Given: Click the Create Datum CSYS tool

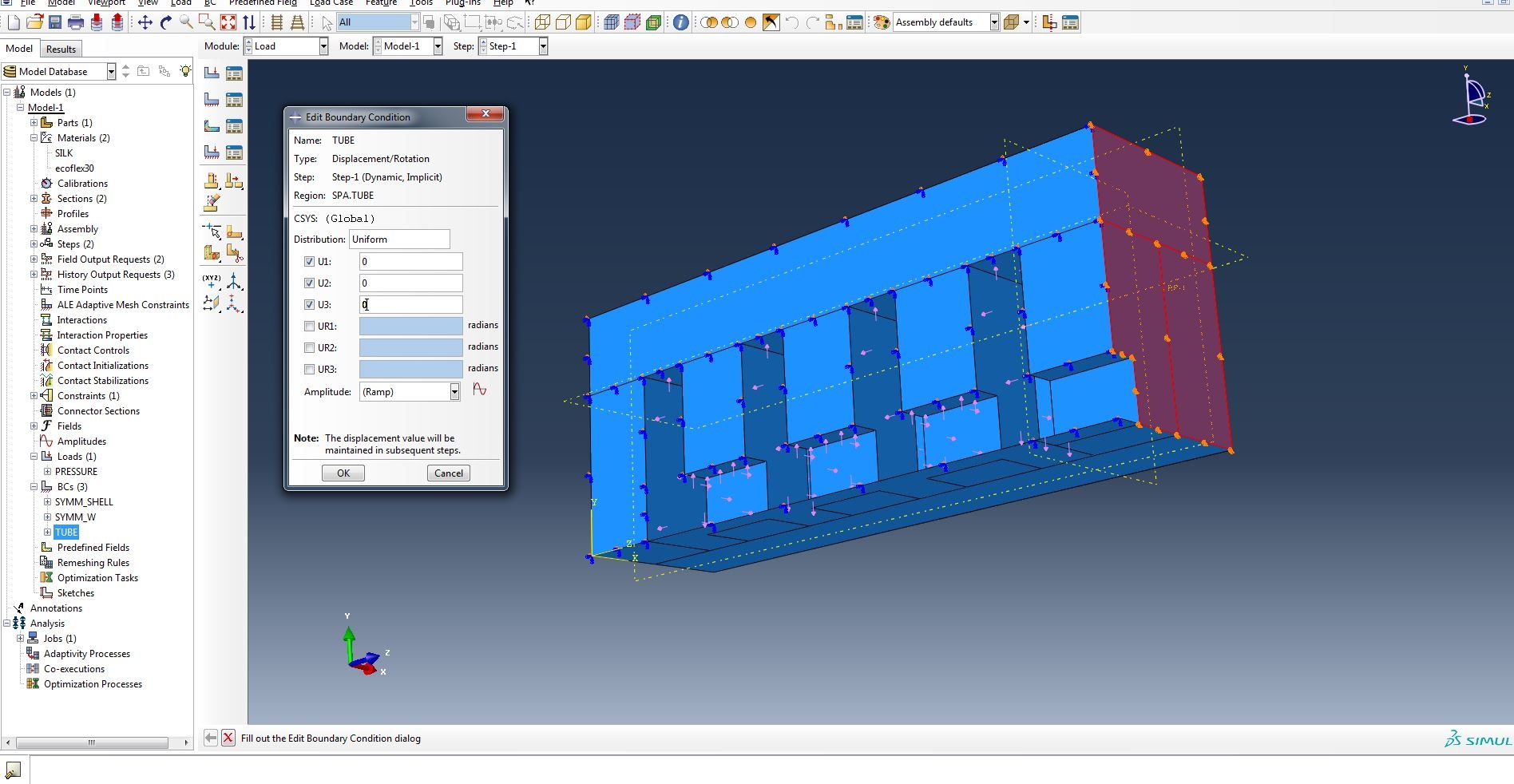Looking at the screenshot, I should point(234,281).
